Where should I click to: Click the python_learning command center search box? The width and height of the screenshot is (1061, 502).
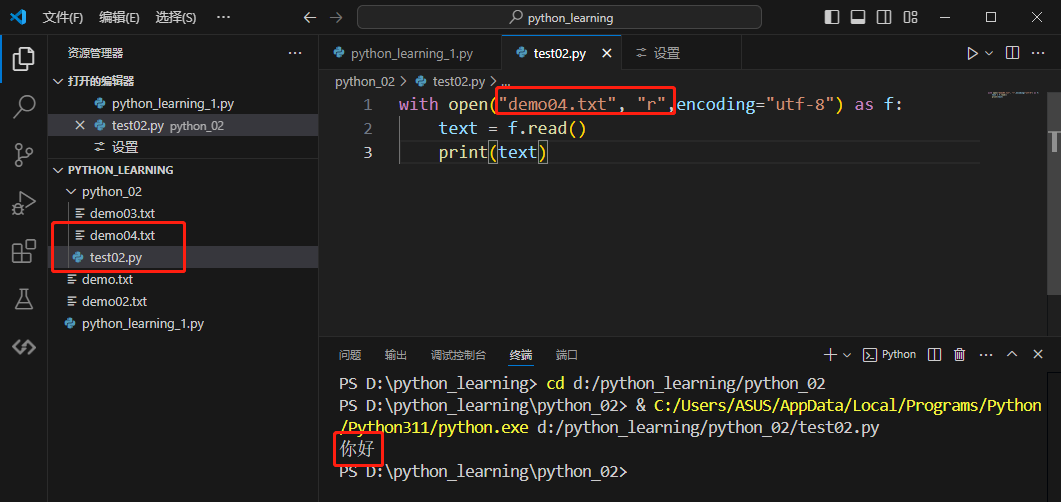(560, 18)
